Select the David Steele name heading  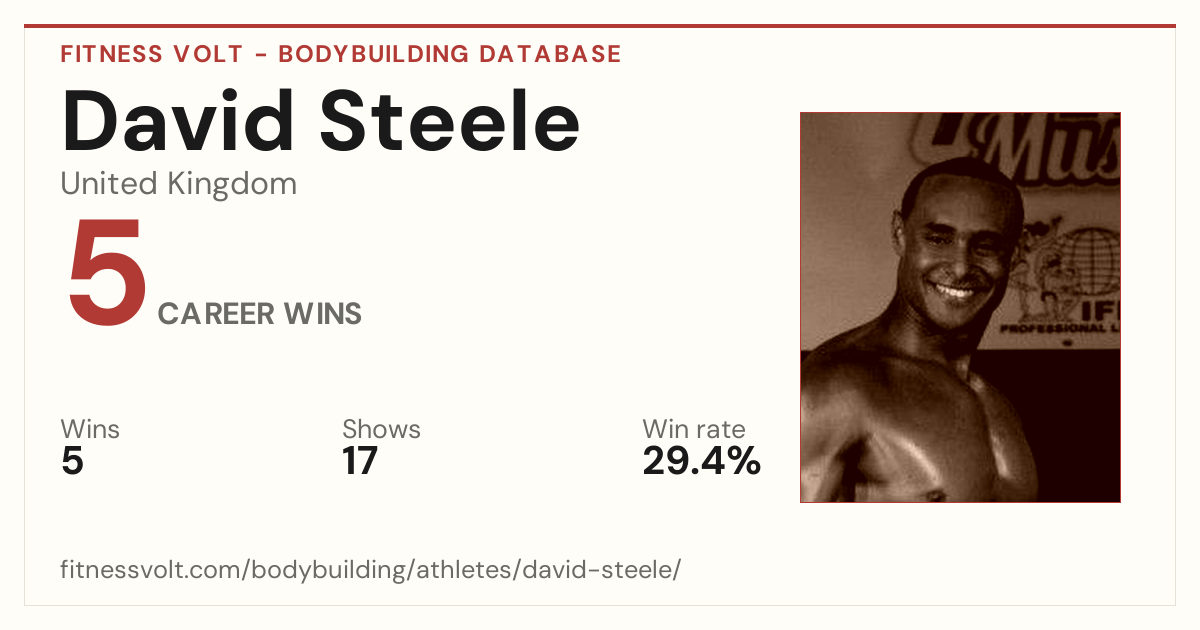[x=321, y=120]
